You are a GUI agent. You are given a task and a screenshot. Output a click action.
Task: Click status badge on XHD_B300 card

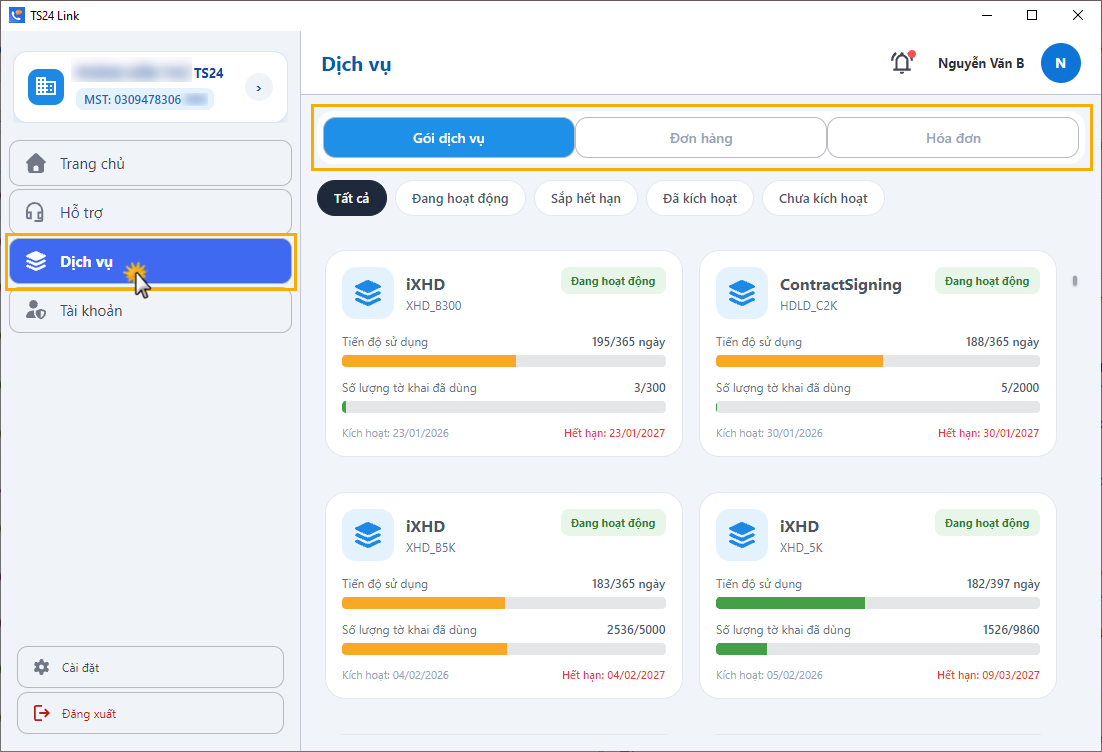(x=613, y=281)
